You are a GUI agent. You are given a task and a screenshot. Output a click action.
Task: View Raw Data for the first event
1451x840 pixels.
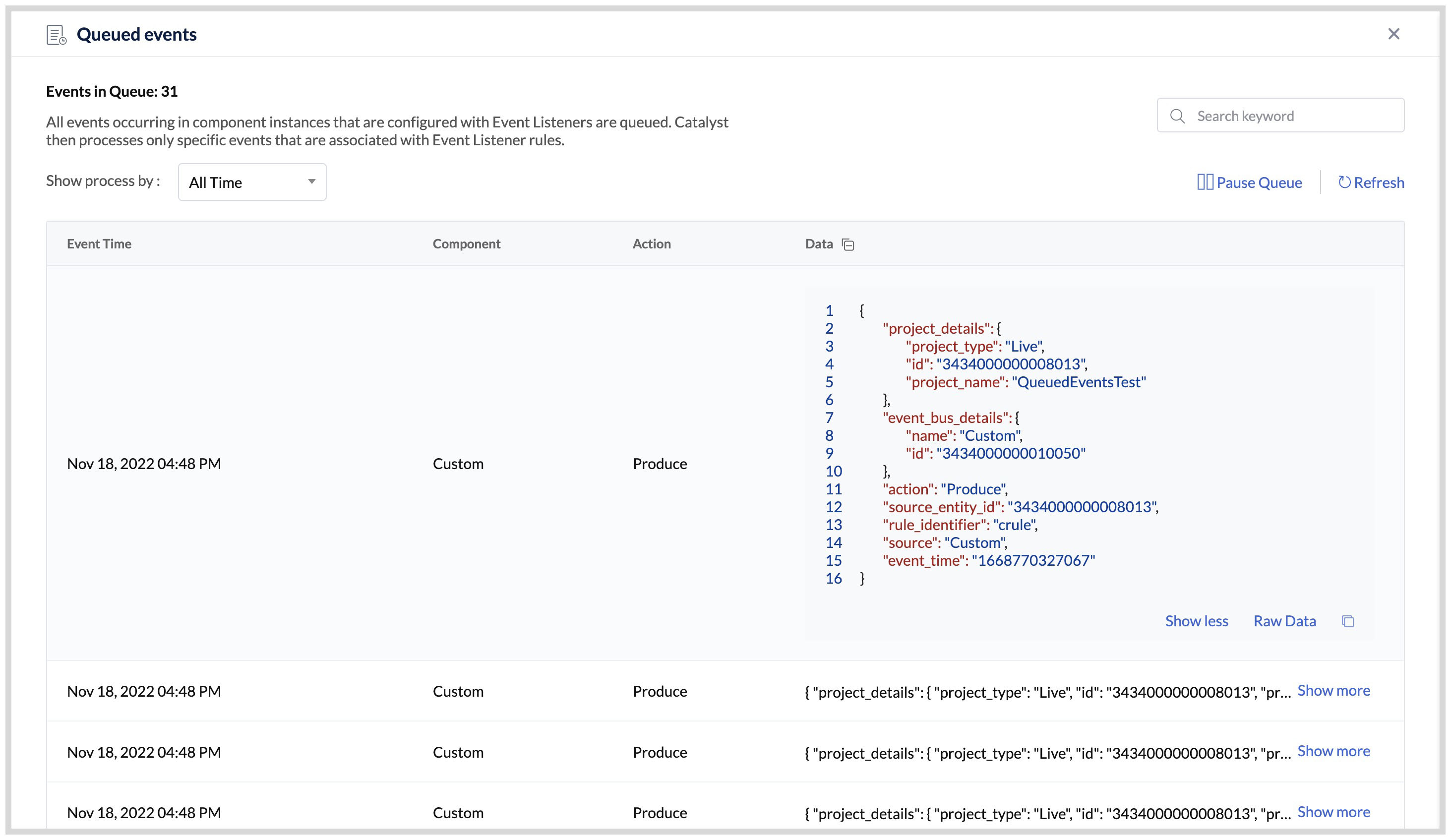(1284, 621)
